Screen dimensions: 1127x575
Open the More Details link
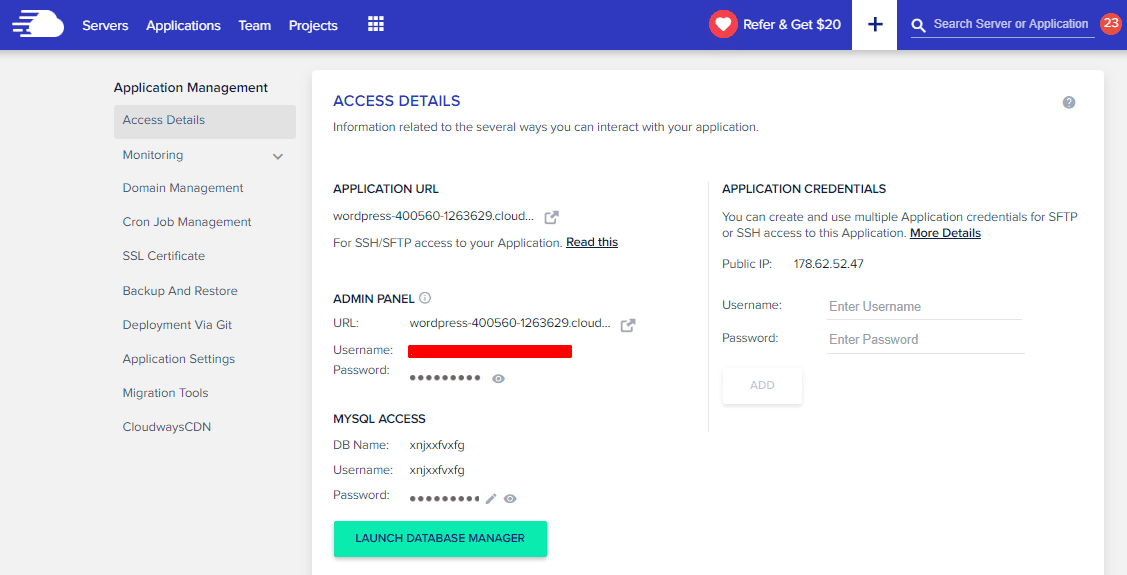click(x=945, y=233)
